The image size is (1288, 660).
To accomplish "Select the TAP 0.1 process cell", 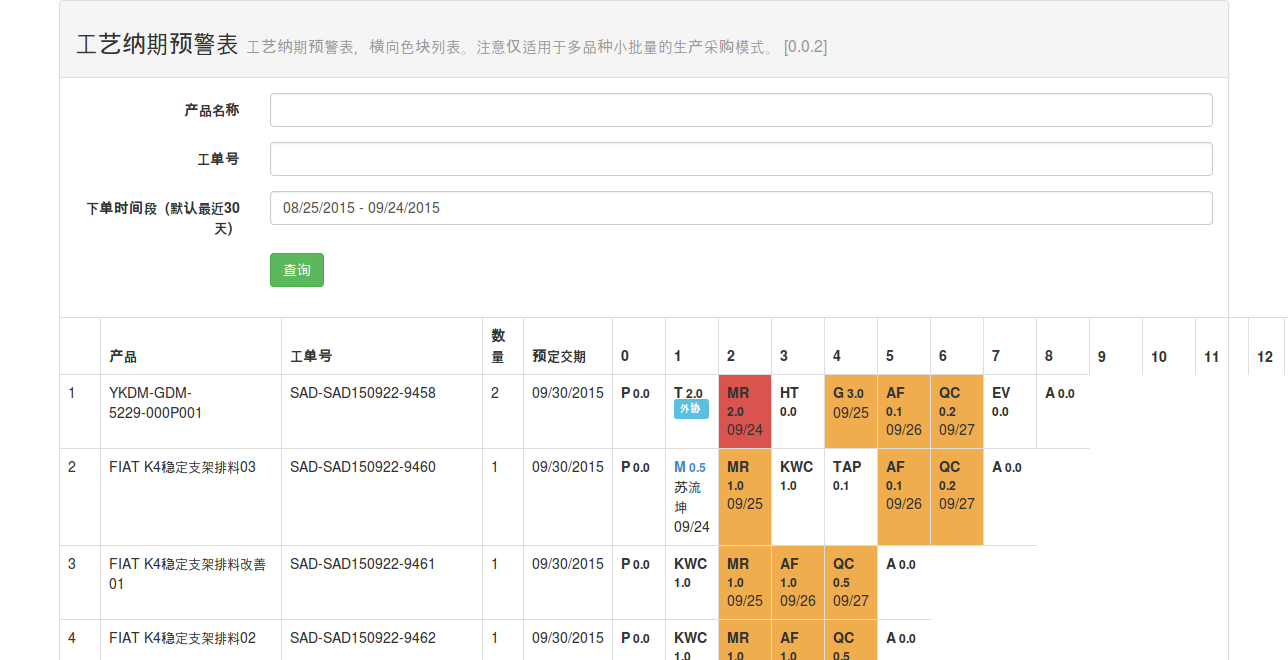I will [x=847, y=475].
